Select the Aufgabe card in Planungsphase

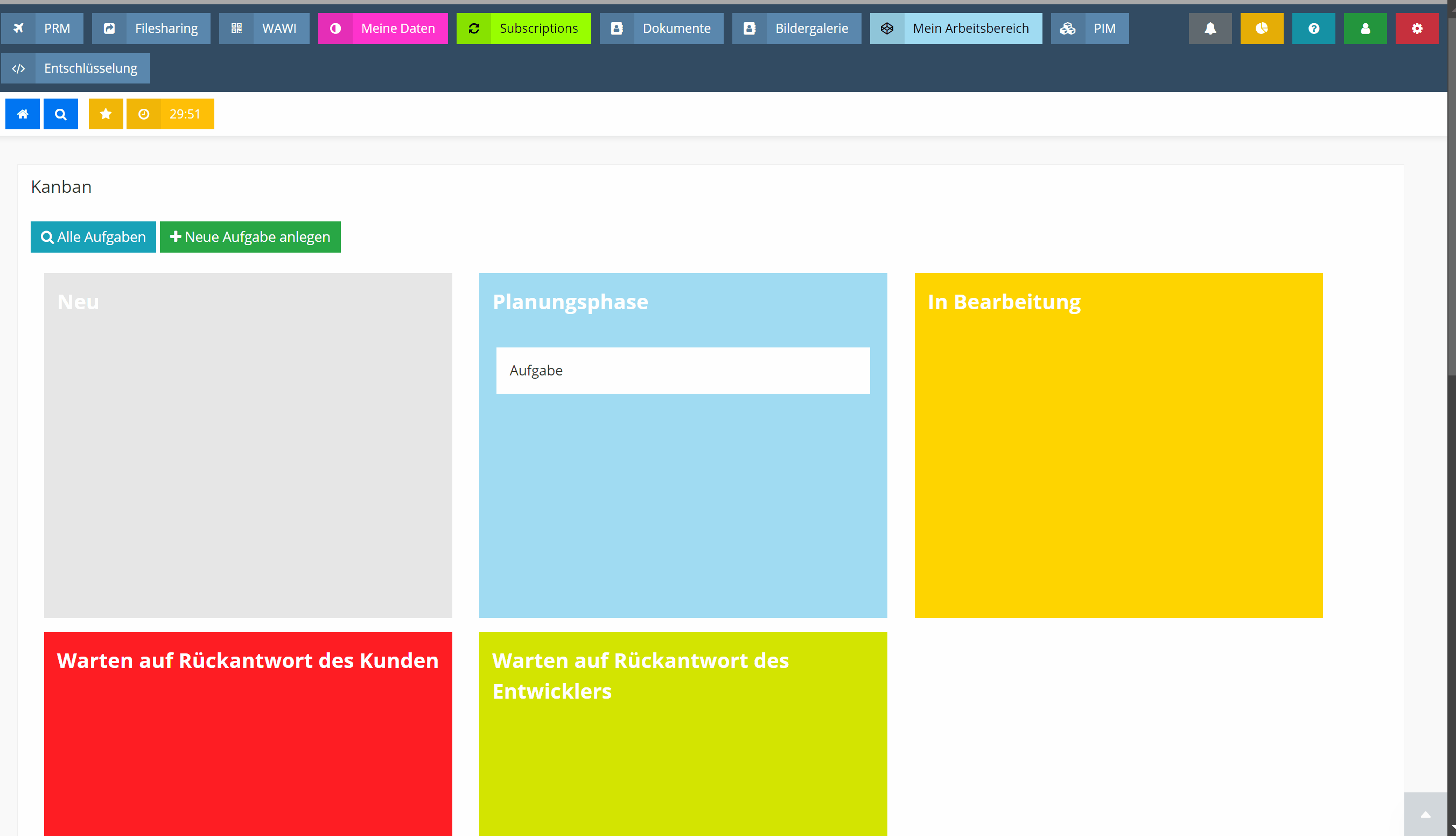coord(682,371)
